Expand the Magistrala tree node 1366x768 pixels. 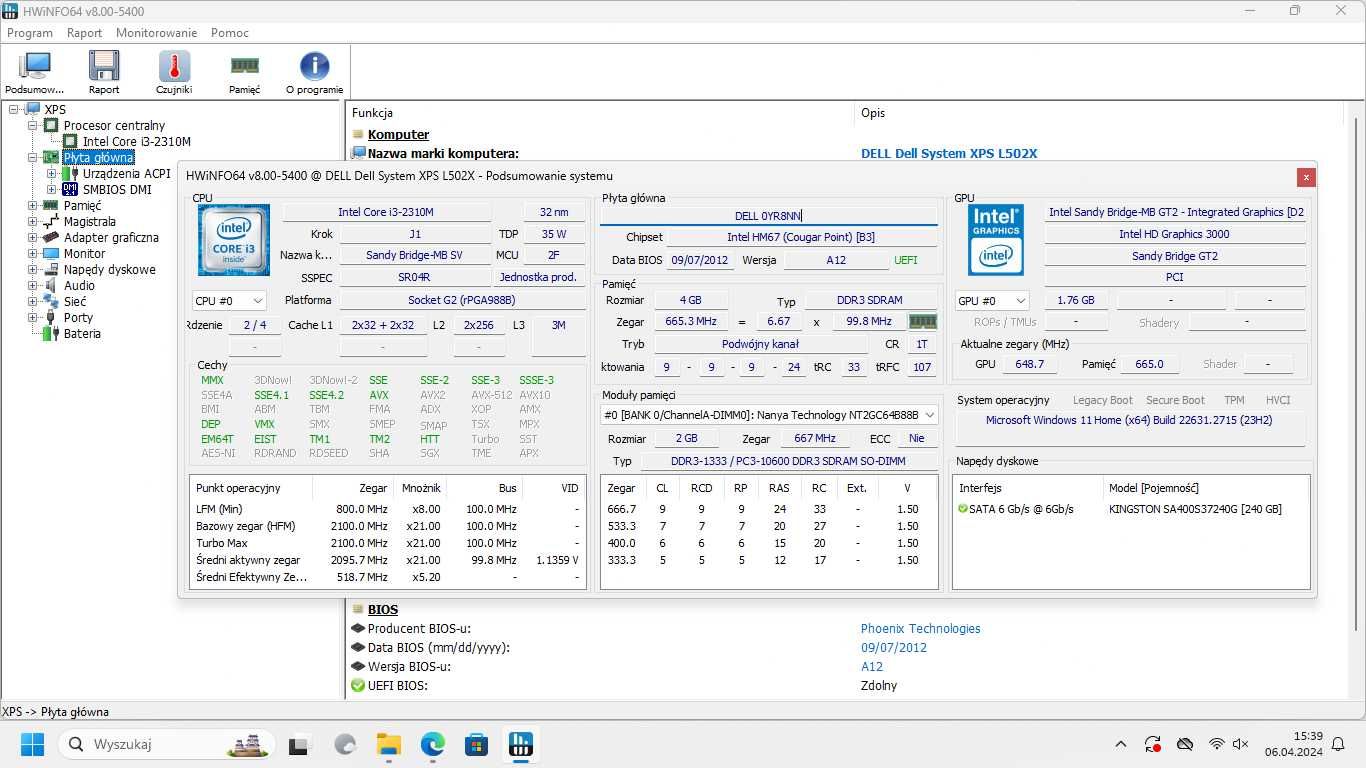click(x=32, y=222)
